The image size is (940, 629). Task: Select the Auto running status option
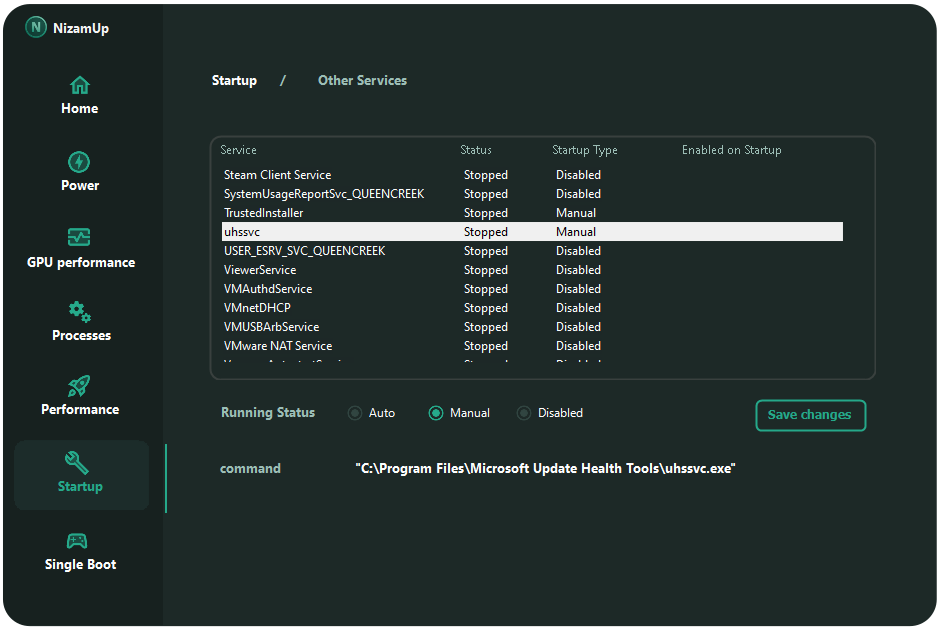point(355,413)
